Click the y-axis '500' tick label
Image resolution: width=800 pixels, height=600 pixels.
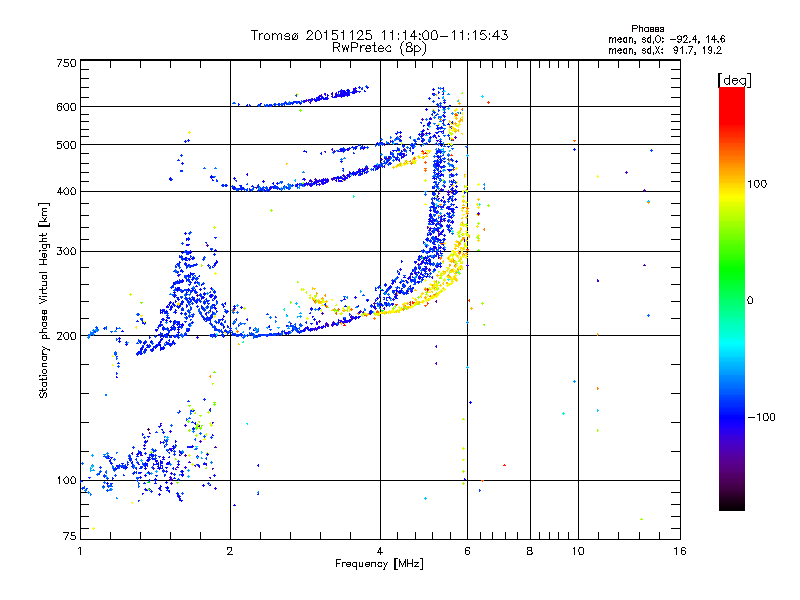point(66,145)
